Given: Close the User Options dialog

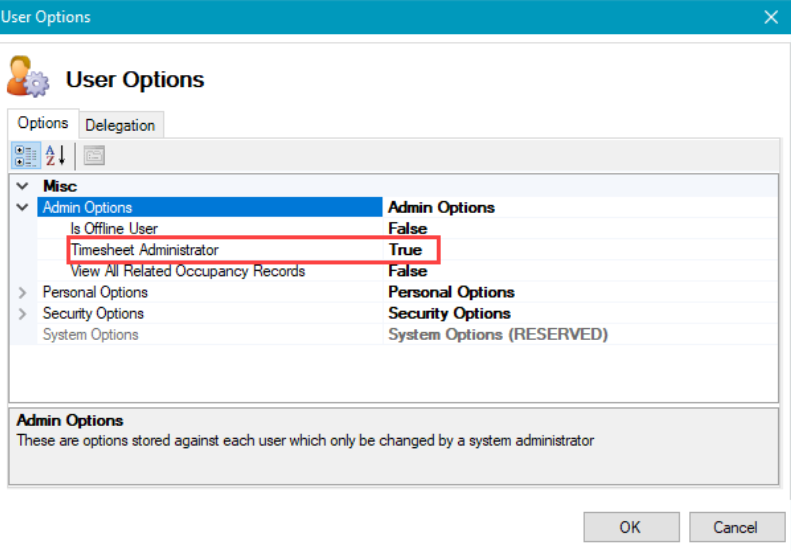Looking at the screenshot, I should point(770,17).
